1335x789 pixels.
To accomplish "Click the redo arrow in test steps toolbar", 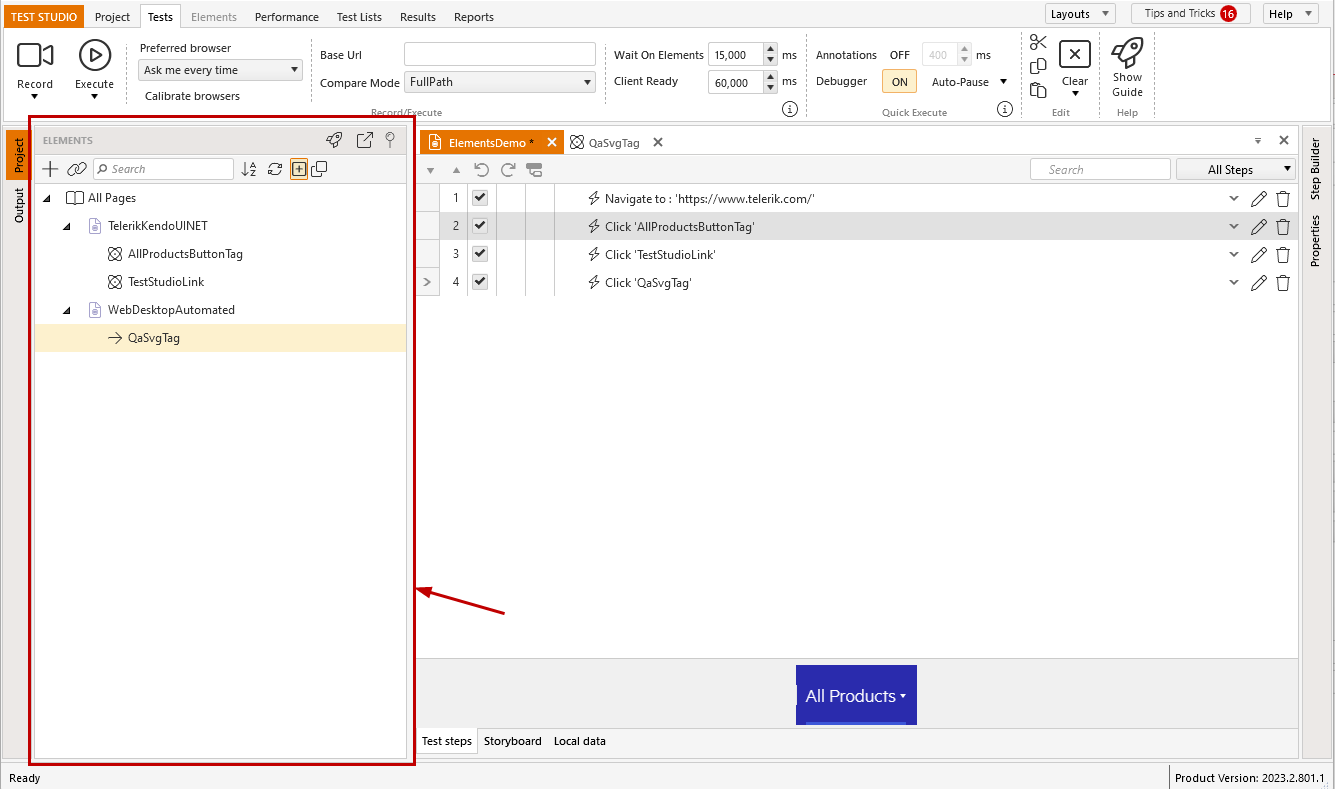I will click(x=508, y=170).
